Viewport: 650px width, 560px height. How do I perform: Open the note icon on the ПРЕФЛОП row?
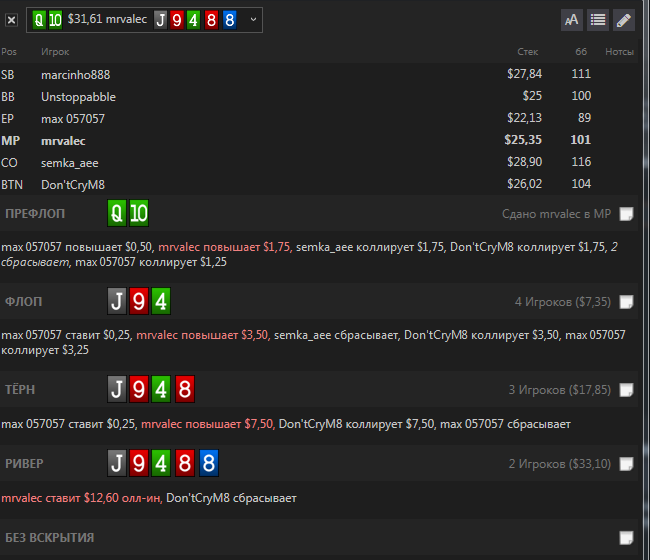point(626,214)
